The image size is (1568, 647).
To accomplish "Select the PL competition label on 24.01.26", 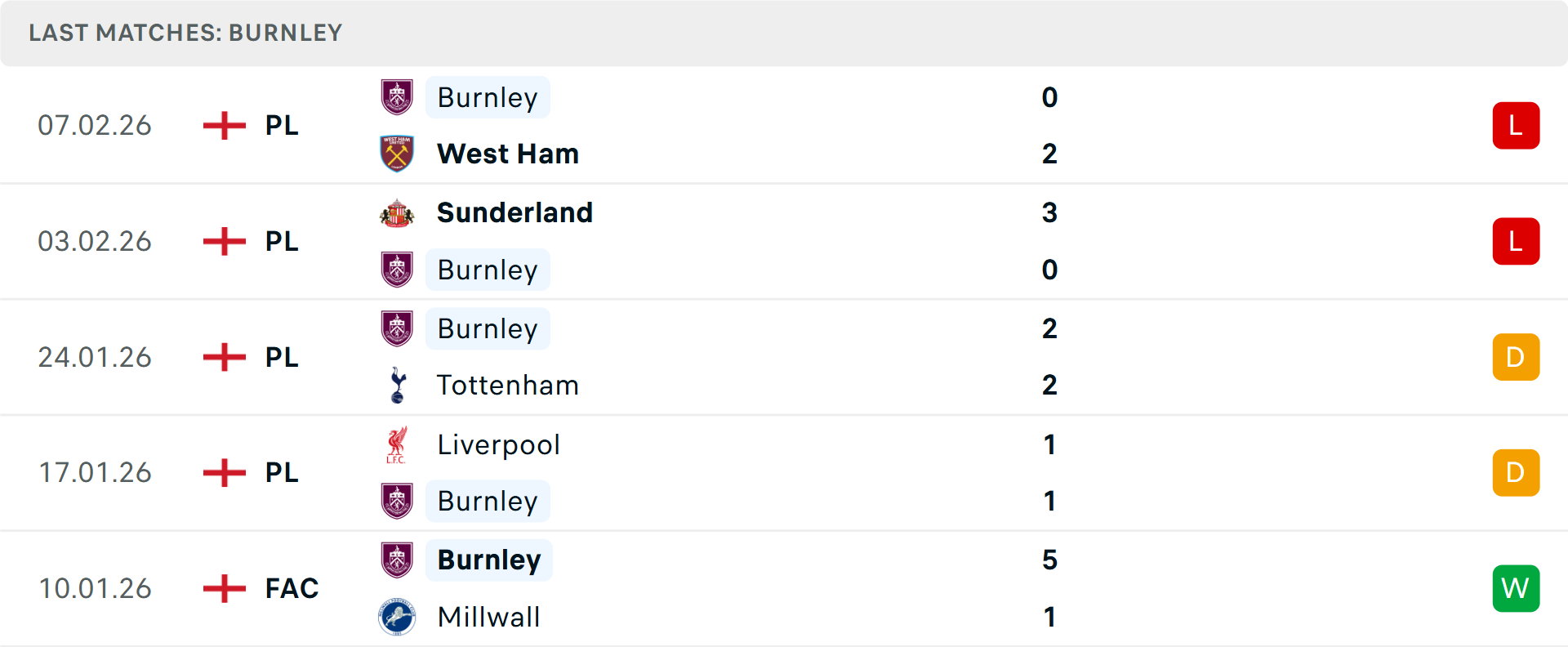I will 280,357.
